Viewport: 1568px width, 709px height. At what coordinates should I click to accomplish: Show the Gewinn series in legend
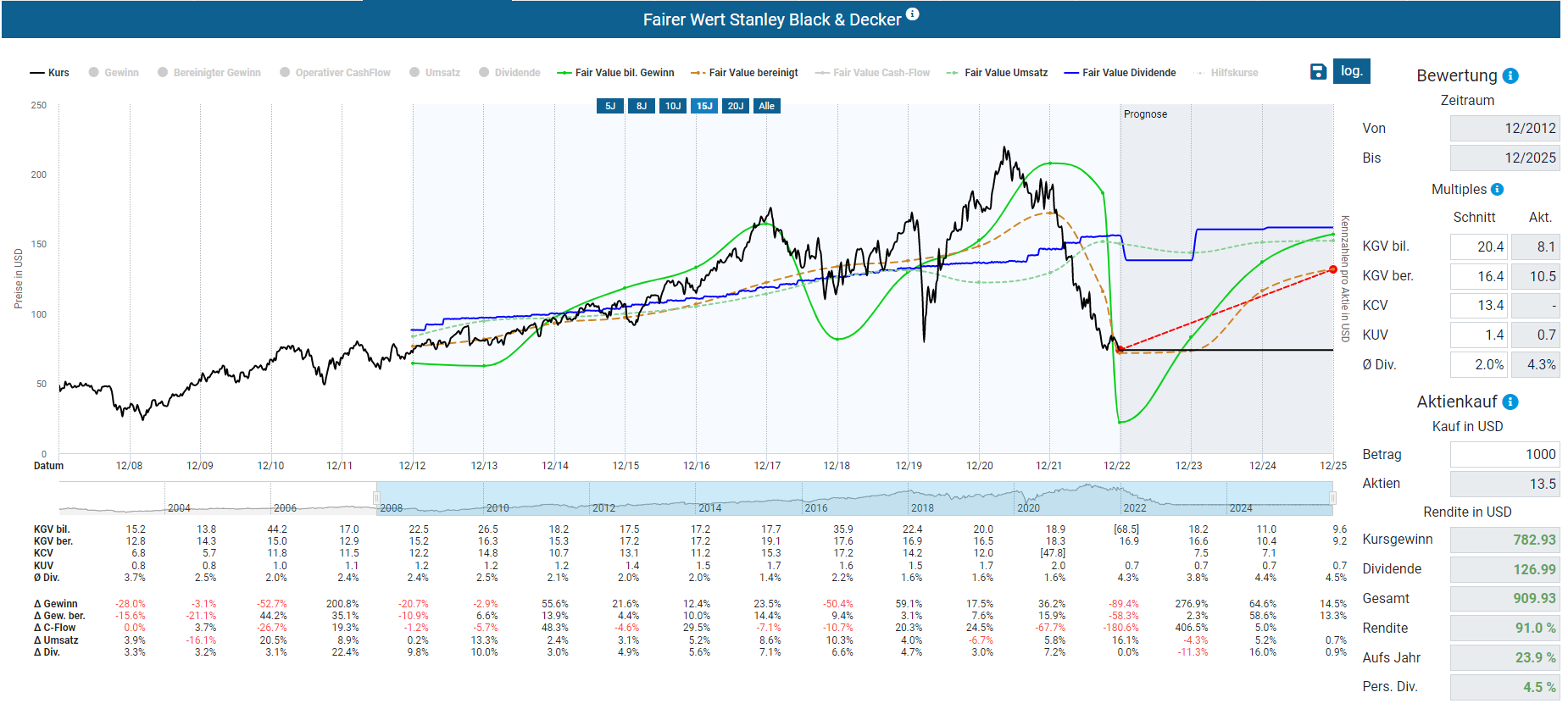114,73
